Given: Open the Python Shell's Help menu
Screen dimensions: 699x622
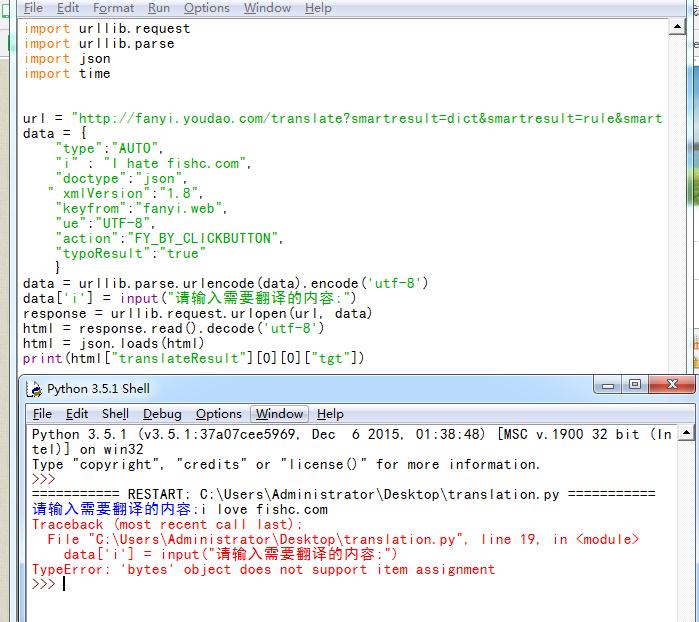Looking at the screenshot, I should [x=330, y=414].
